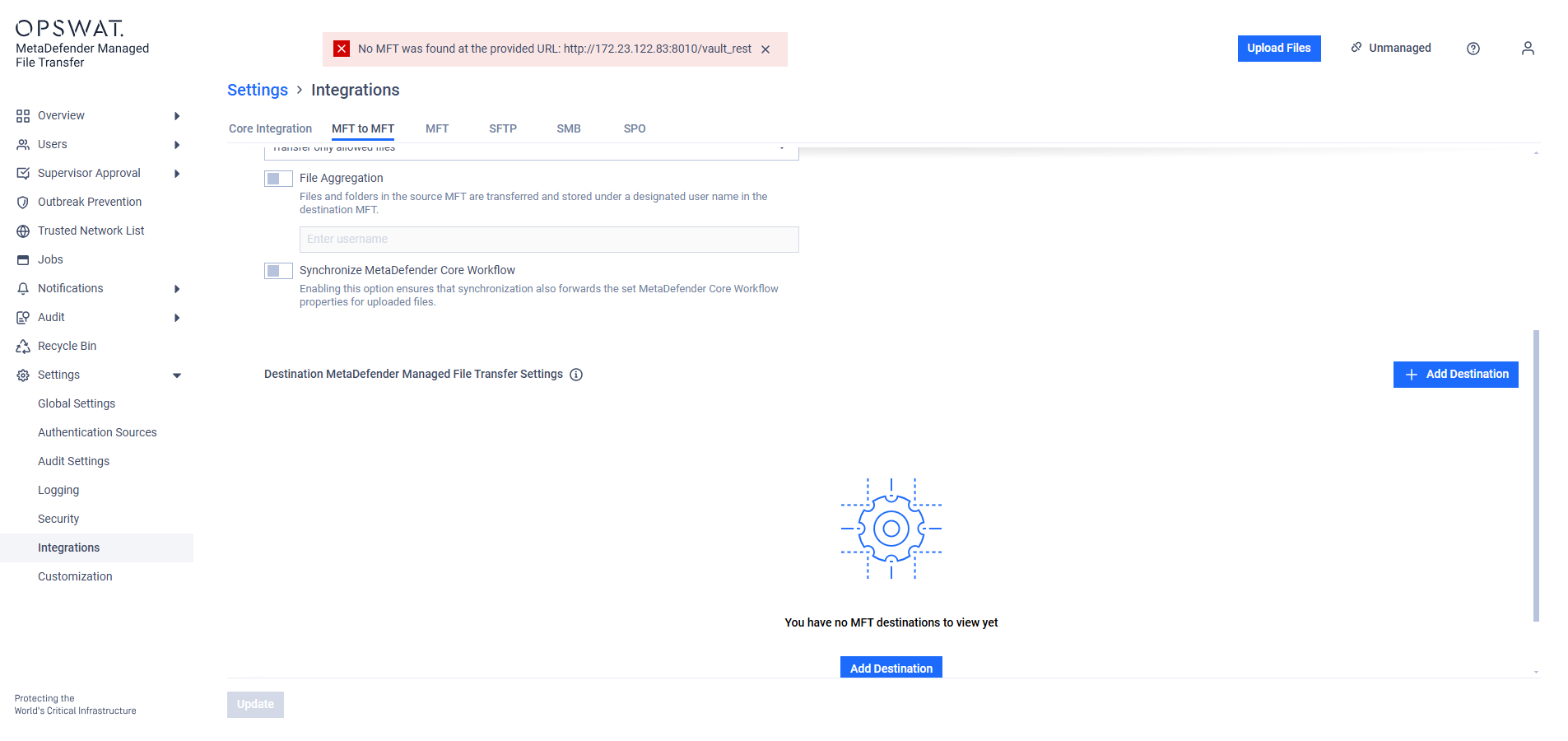Open the transfer files dropdown
This screenshot has height=741, width=1568.
(x=531, y=151)
